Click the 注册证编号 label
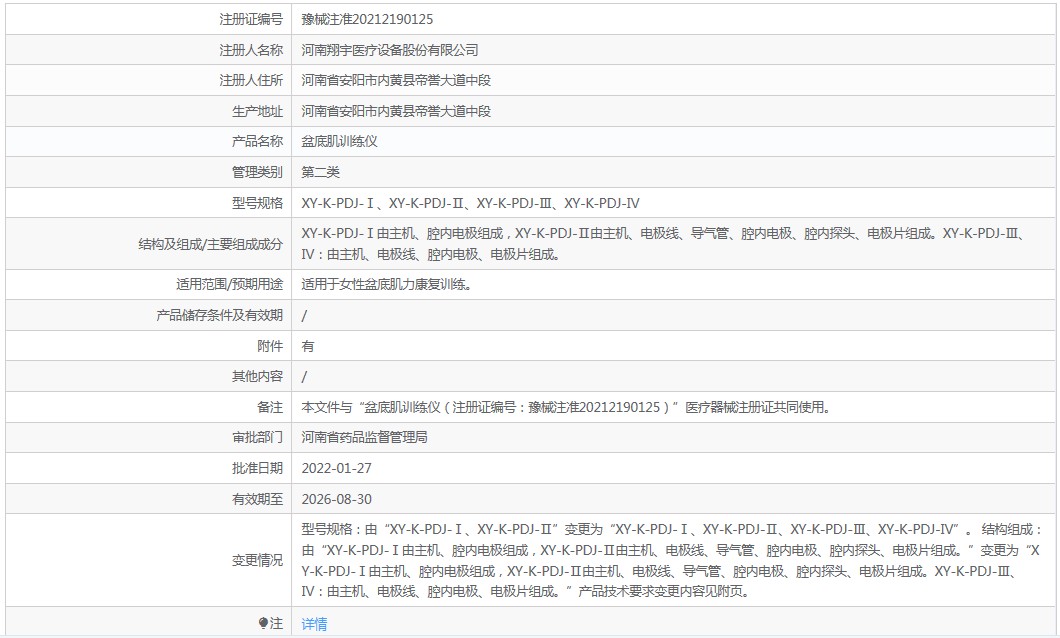Image resolution: width=1060 pixels, height=638 pixels. point(251,19)
